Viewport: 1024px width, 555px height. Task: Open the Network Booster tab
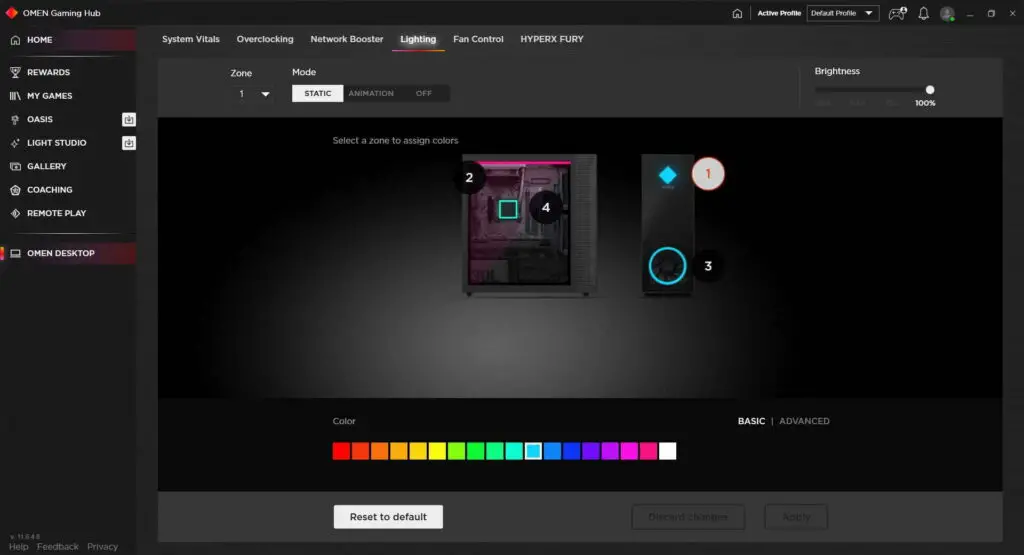point(347,39)
